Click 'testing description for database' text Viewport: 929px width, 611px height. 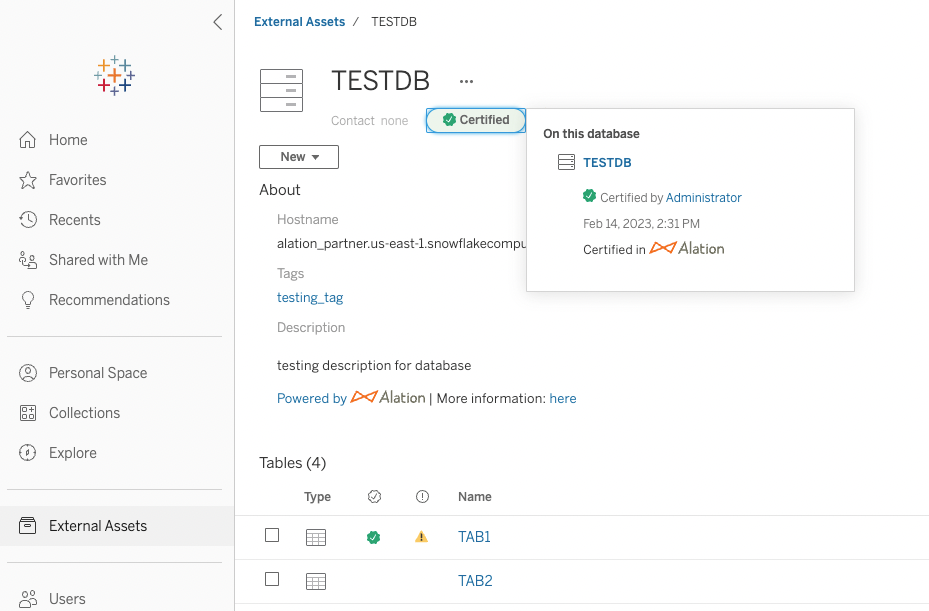374,365
